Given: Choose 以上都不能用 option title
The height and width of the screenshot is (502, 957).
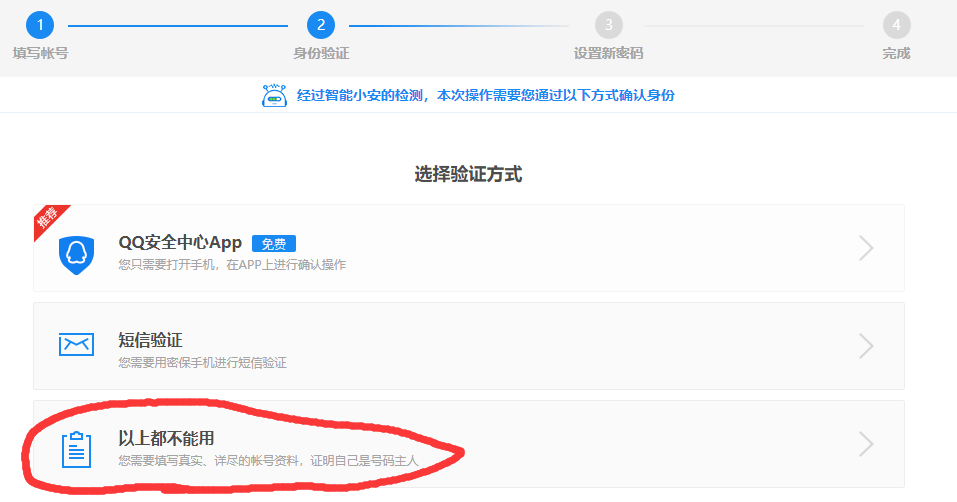Looking at the screenshot, I should pyautogui.click(x=166, y=438).
